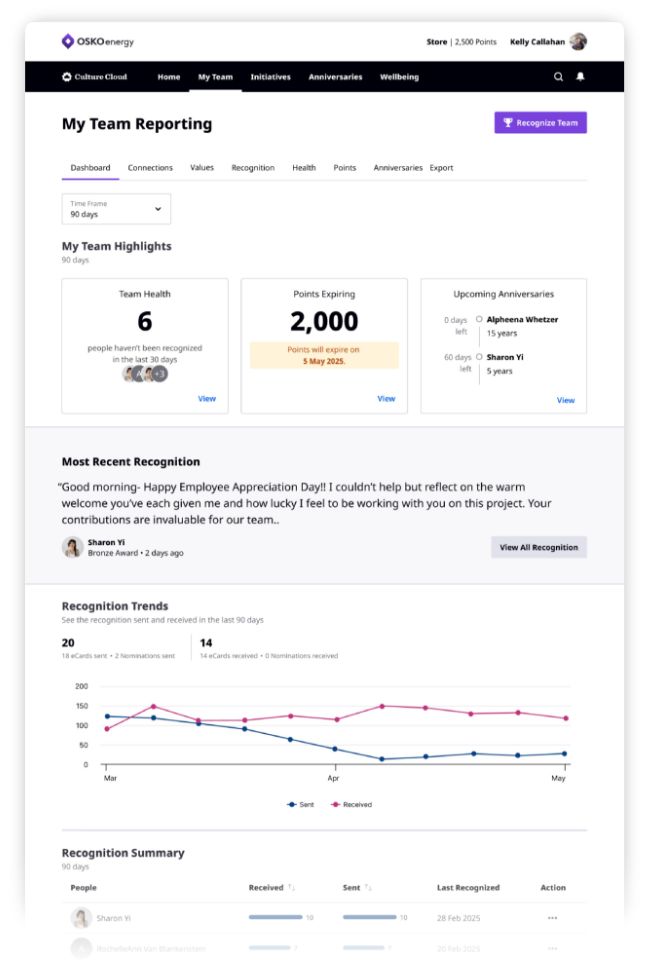Open notifications via the bell icon

(x=581, y=77)
